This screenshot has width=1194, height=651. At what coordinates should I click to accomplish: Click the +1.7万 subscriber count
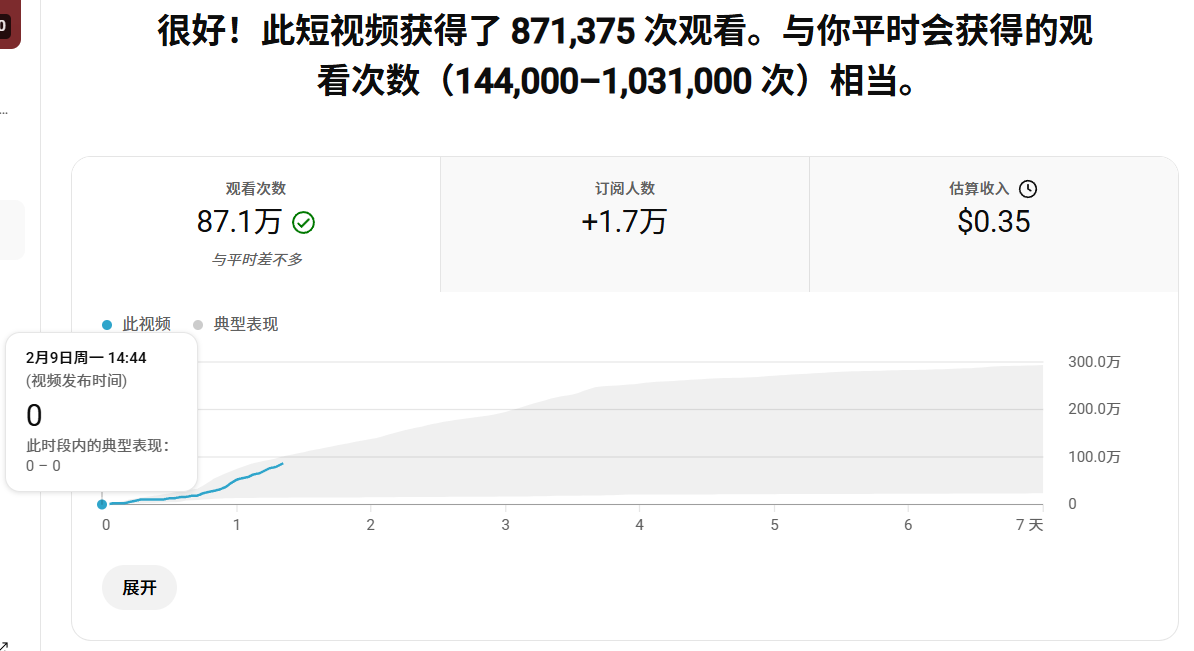tap(624, 222)
